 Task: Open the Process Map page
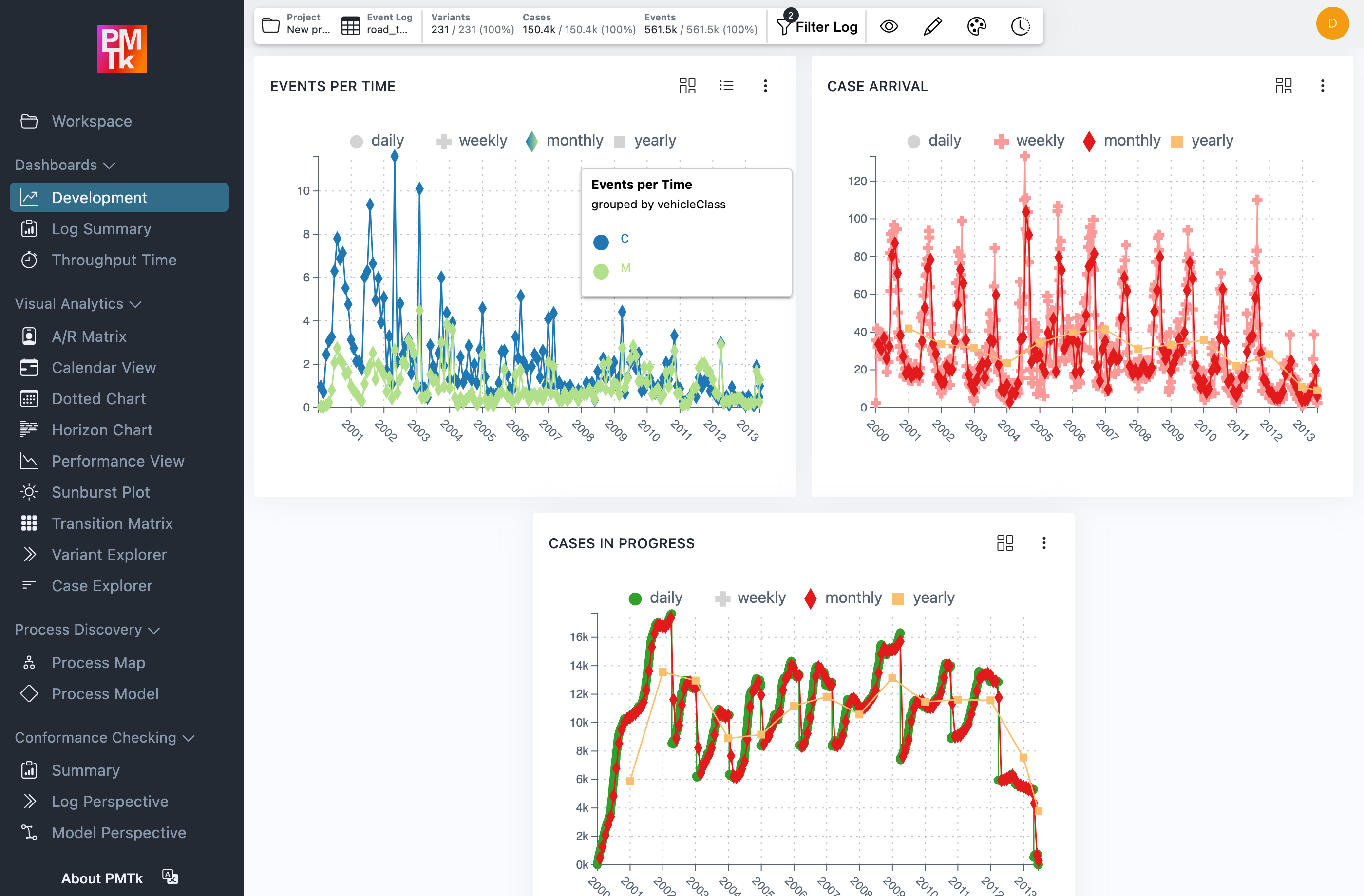point(98,662)
